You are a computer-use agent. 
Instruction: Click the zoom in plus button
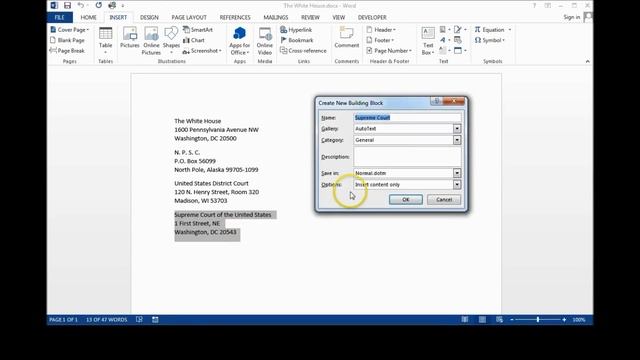tap(564, 320)
